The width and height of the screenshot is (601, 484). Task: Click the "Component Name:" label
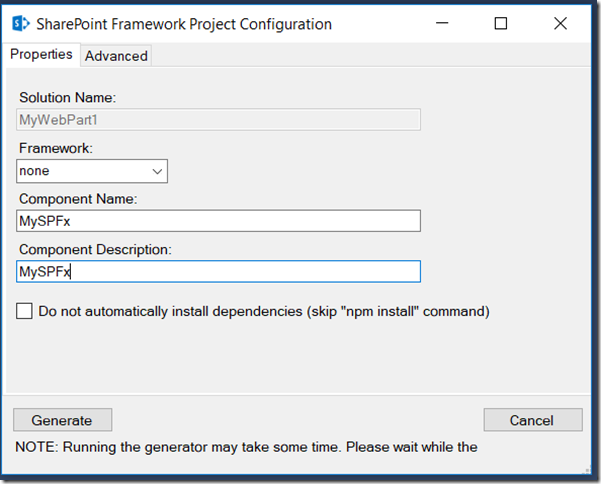(x=78, y=198)
